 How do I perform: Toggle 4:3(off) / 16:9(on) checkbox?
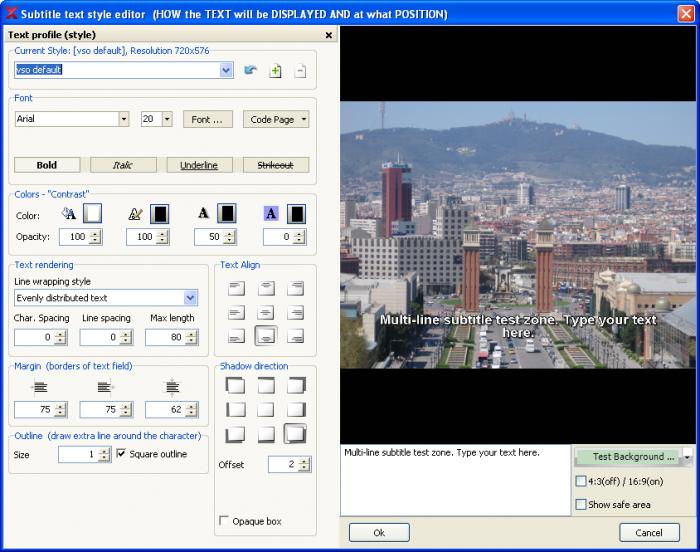coord(581,481)
